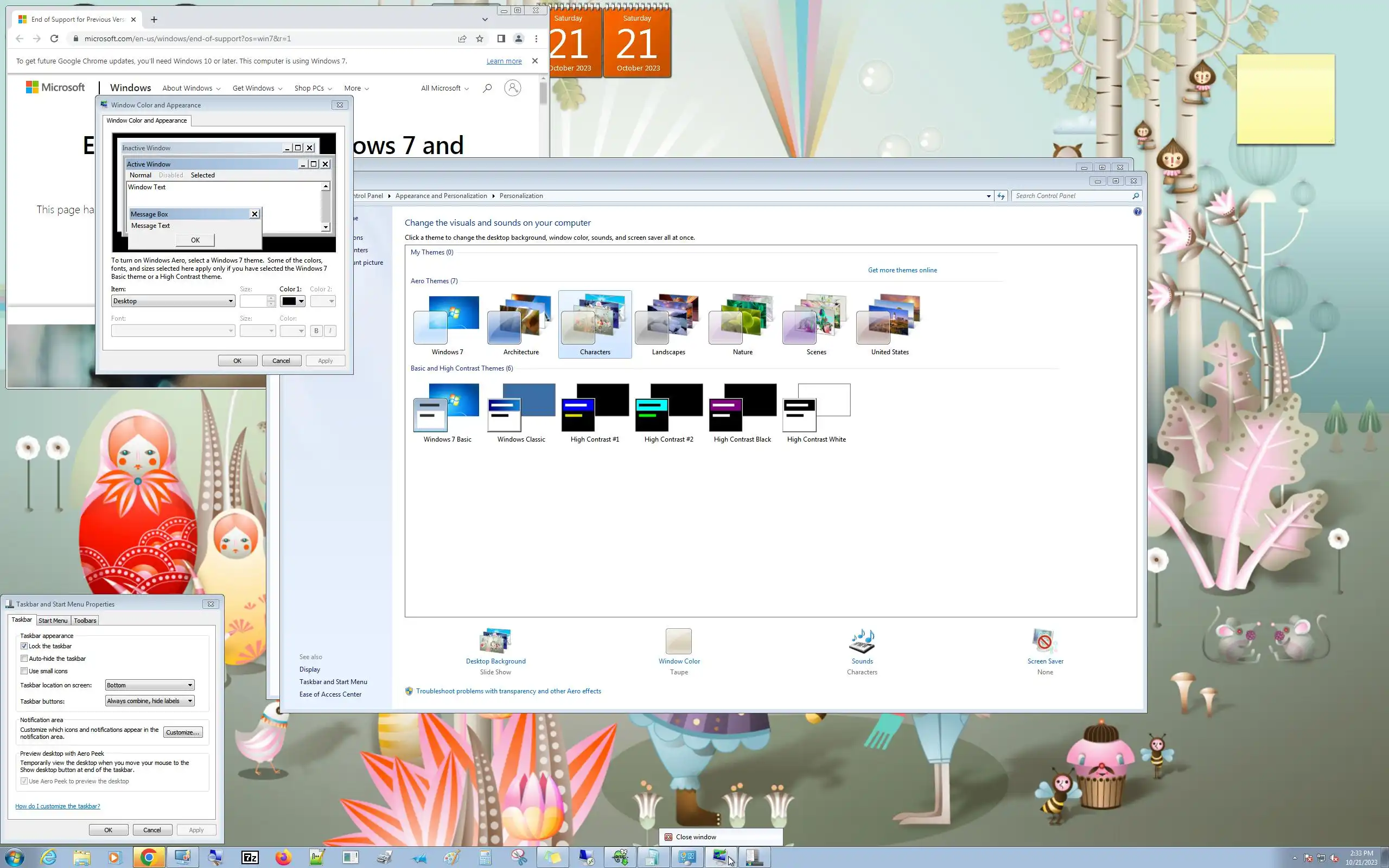Expand the Taskbar buttons combo box
The height and width of the screenshot is (868, 1389).
click(150, 701)
